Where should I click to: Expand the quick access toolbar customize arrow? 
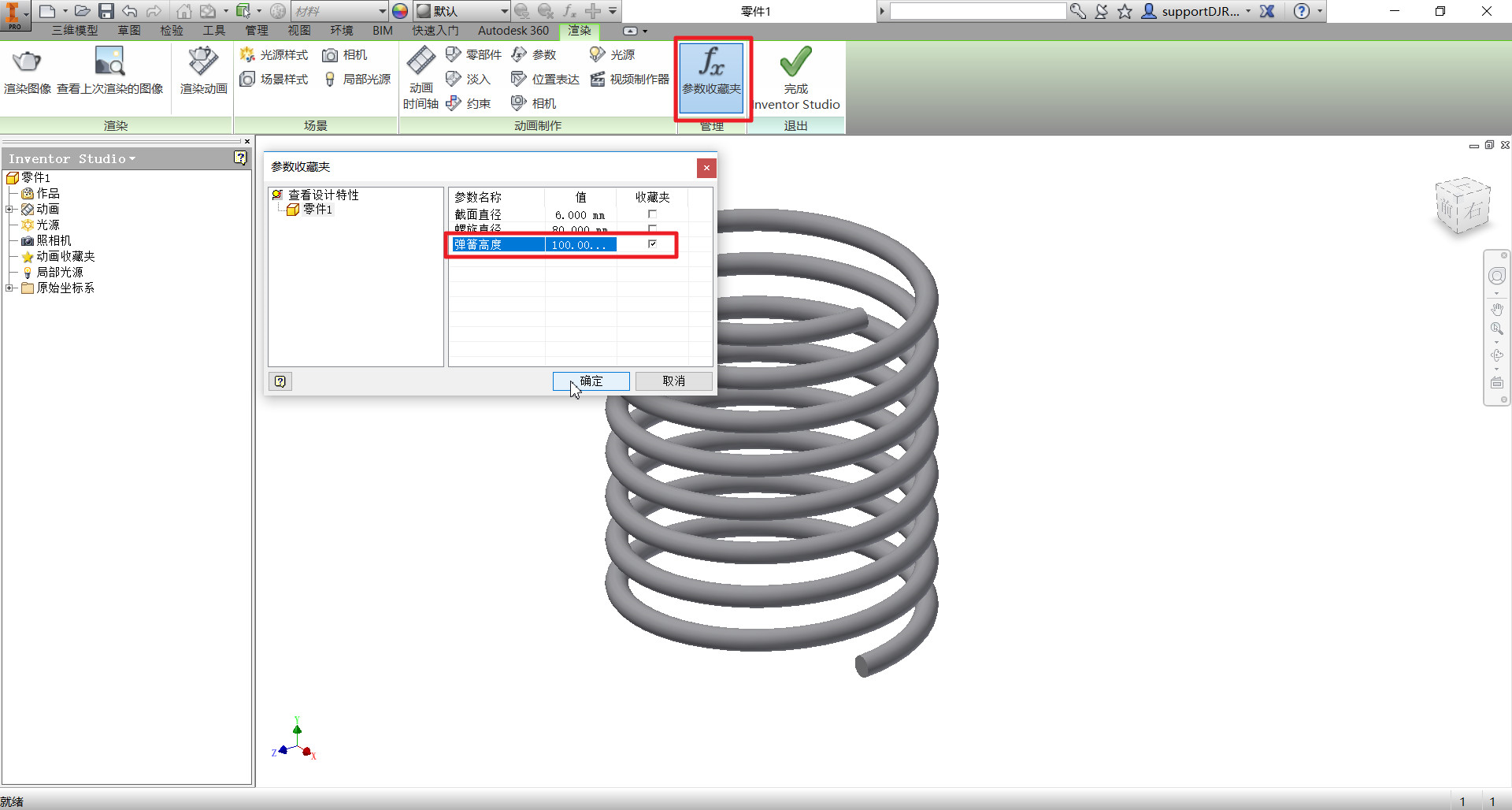(x=613, y=11)
